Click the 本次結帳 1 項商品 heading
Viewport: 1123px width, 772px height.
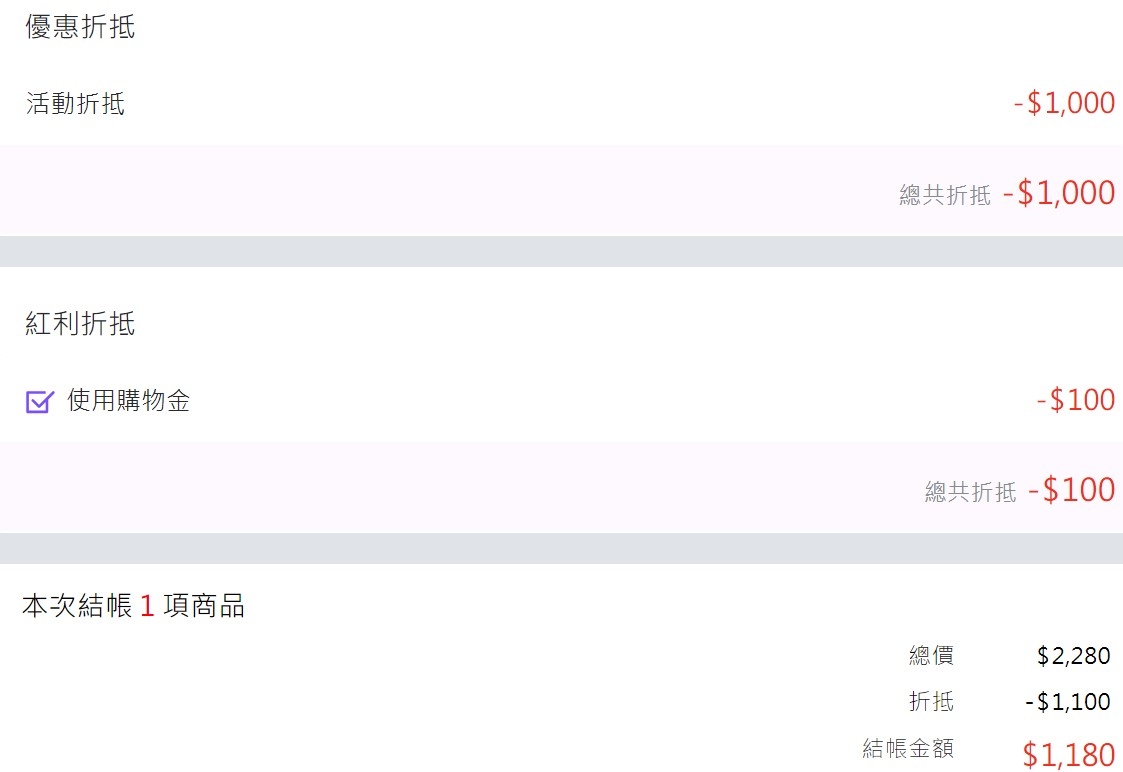(133, 606)
